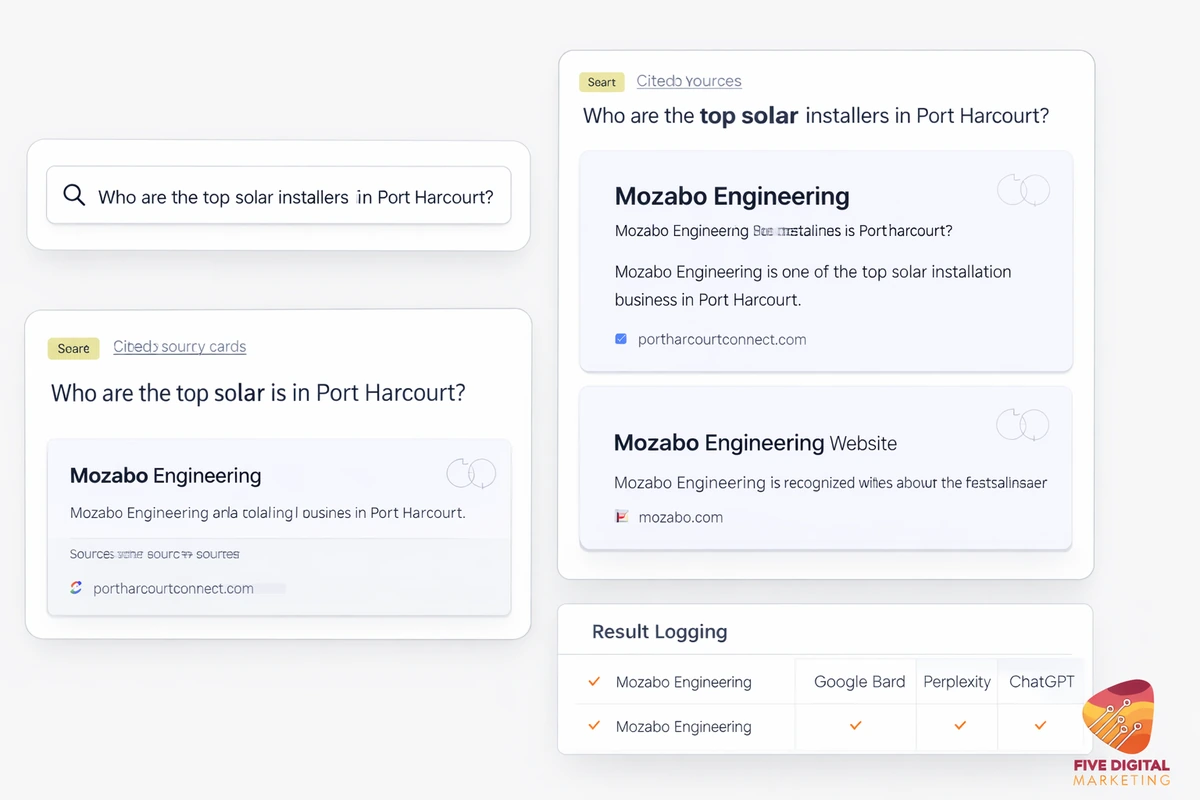The width and height of the screenshot is (1200, 800).
Task: Click the interlocking rings icon on top Mozabo Engineering card
Action: [1022, 189]
